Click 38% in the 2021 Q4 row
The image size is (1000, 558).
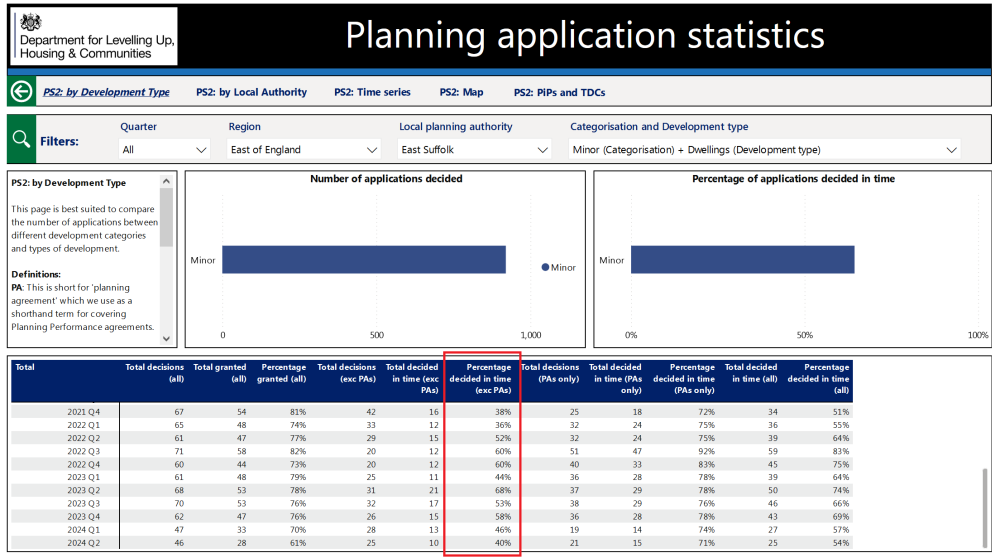[x=503, y=412]
